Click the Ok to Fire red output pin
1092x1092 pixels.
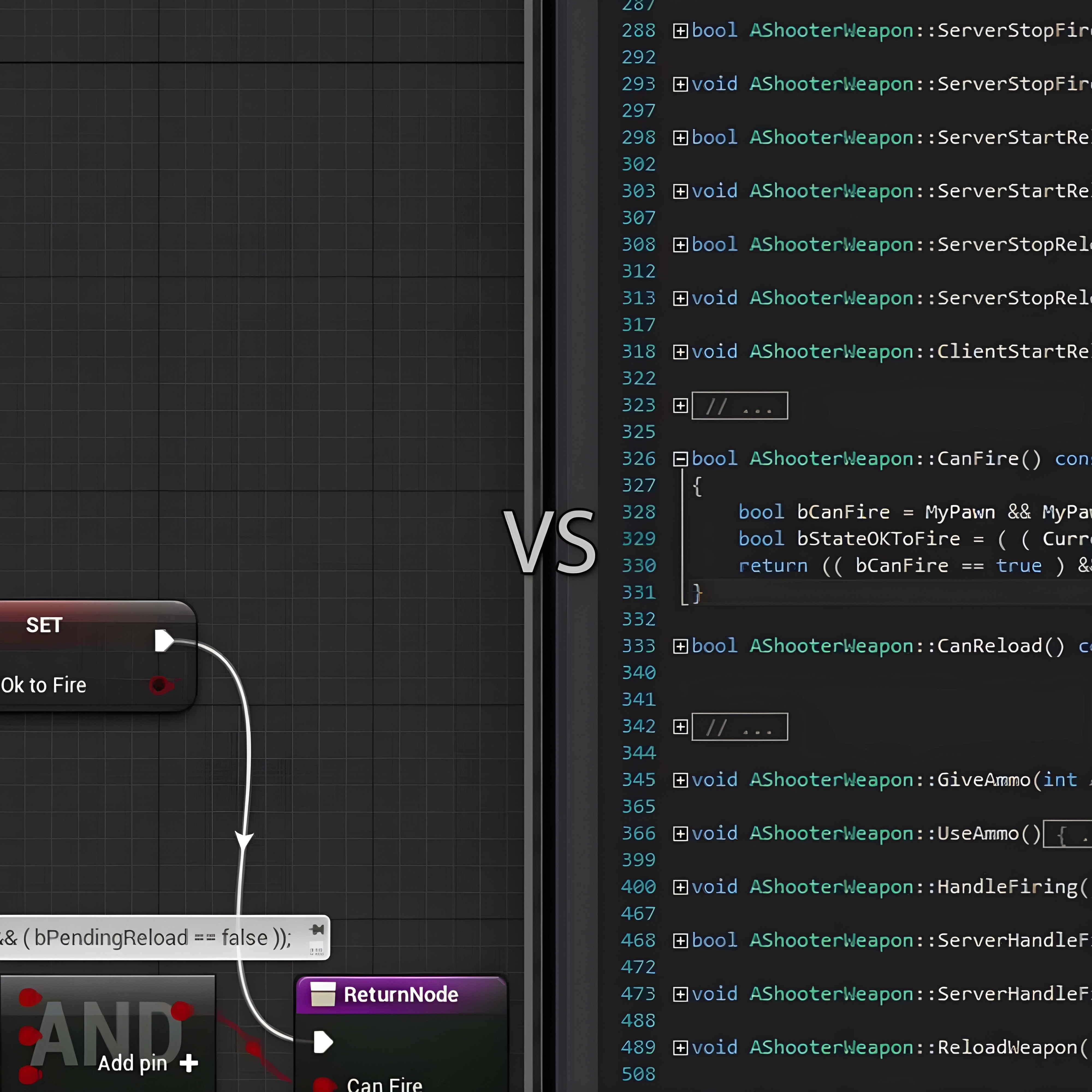(159, 685)
